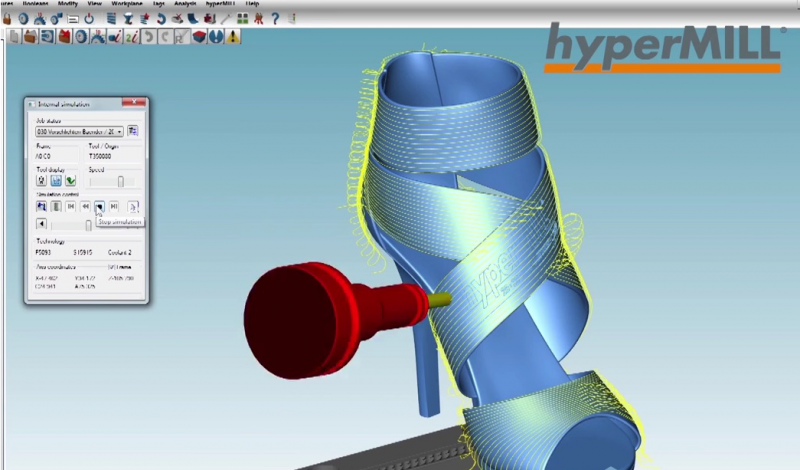
Task: Click the step-forward simulation button
Action: (x=114, y=207)
